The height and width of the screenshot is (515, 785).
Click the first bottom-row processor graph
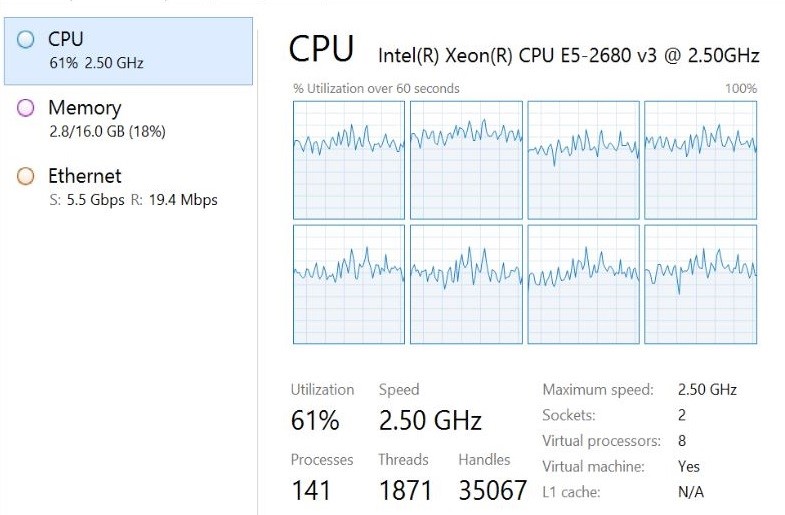coord(349,285)
